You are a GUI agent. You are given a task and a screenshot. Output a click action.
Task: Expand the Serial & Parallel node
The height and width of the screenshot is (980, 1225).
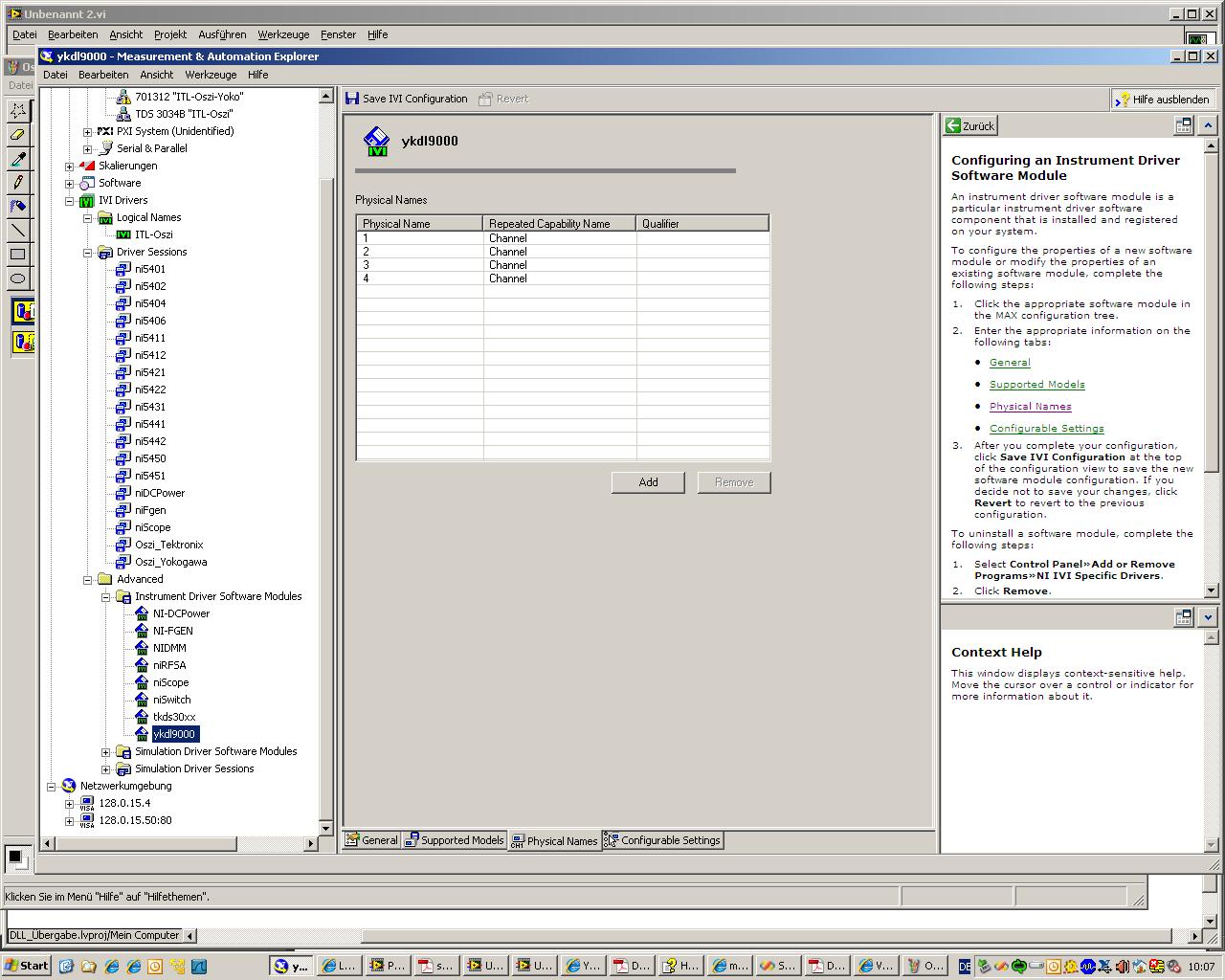[87, 149]
